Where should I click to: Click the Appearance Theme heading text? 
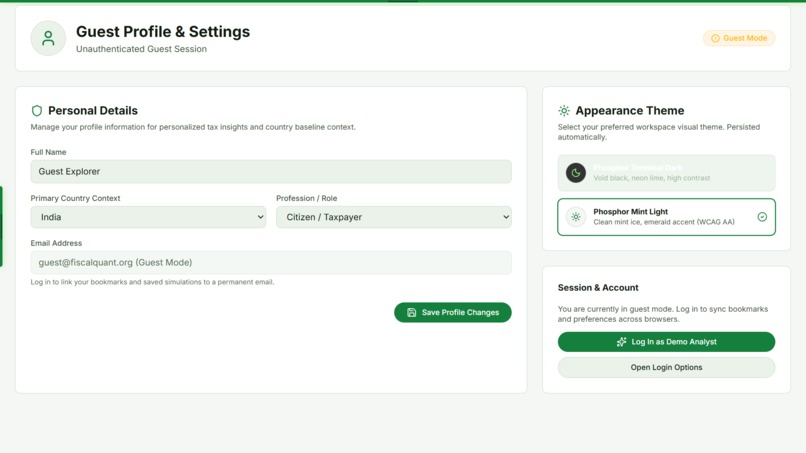(630, 111)
